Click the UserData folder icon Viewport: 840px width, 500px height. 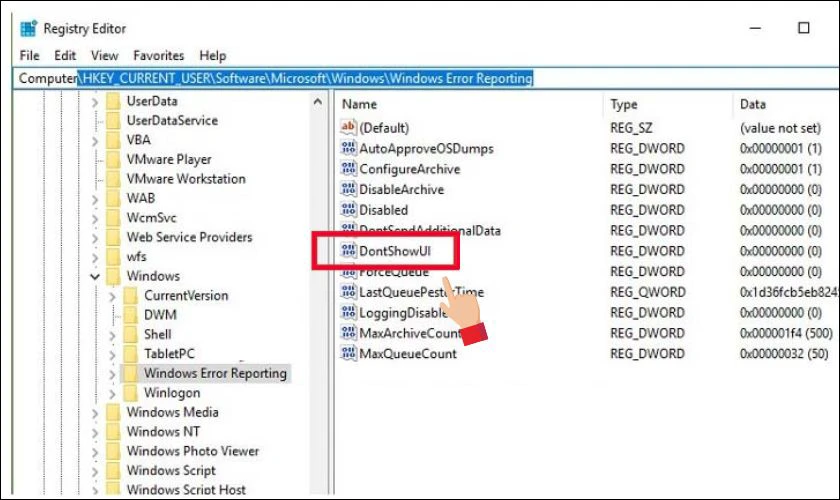(x=113, y=101)
